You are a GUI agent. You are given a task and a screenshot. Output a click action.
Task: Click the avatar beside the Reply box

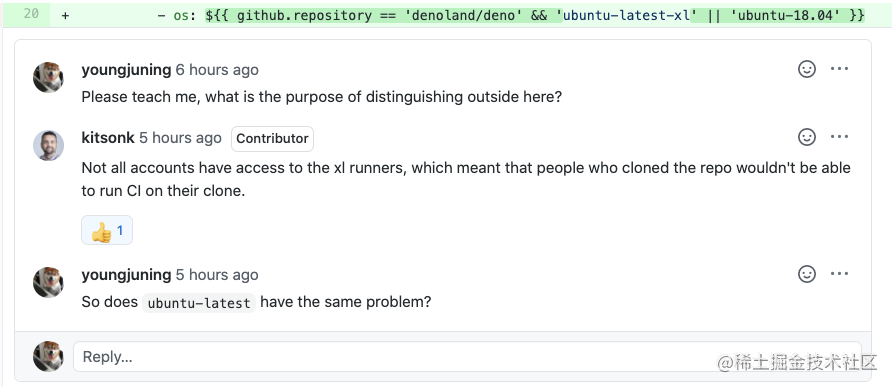pyautogui.click(x=48, y=356)
